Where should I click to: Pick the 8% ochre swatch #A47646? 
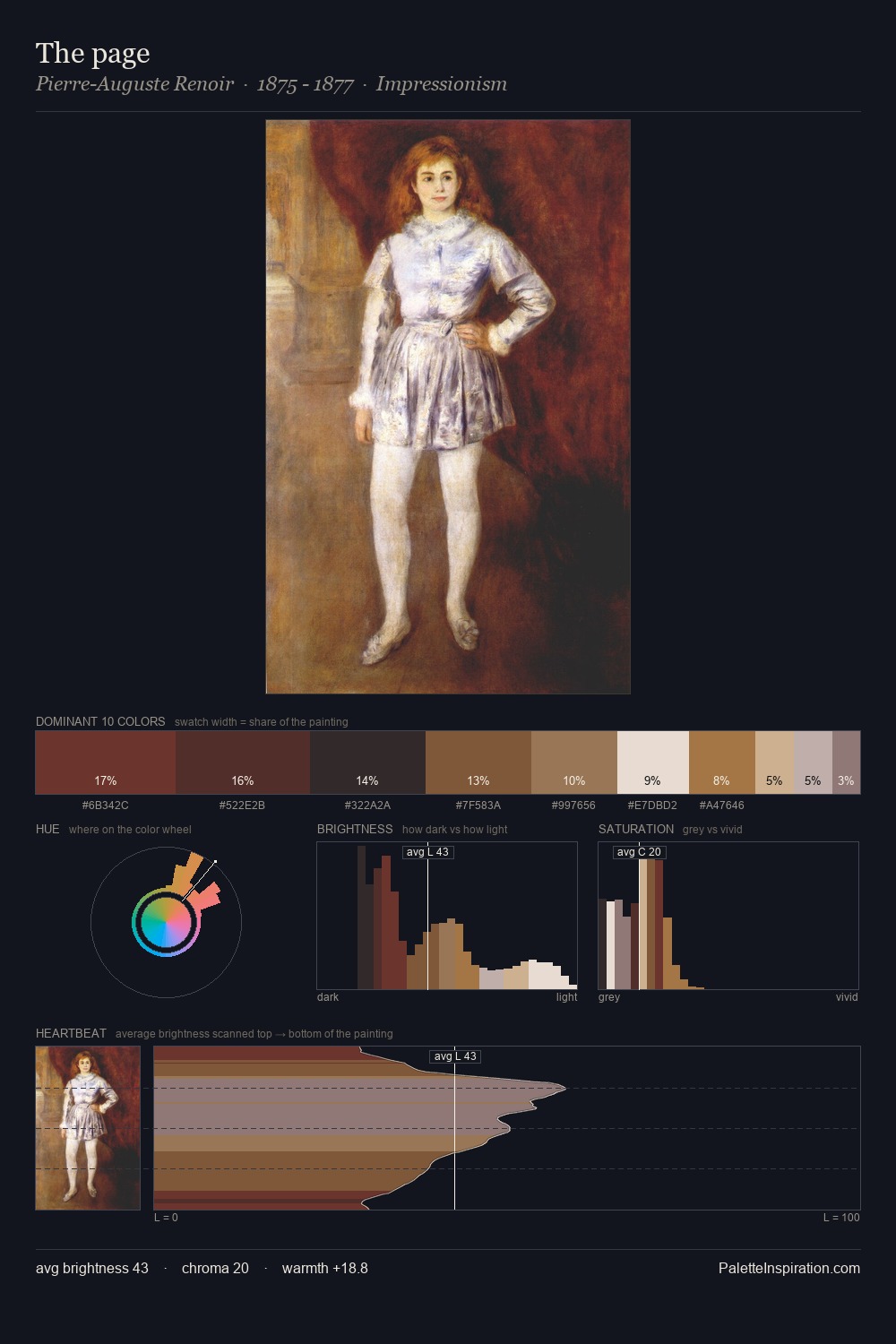[722, 762]
